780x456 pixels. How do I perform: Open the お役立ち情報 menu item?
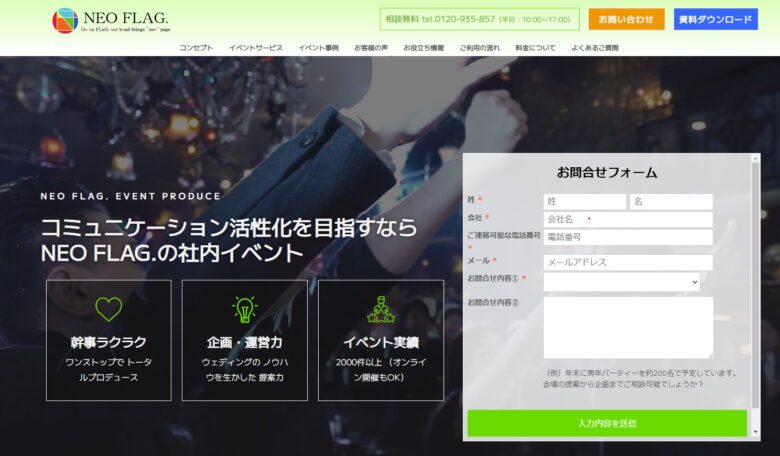point(423,48)
